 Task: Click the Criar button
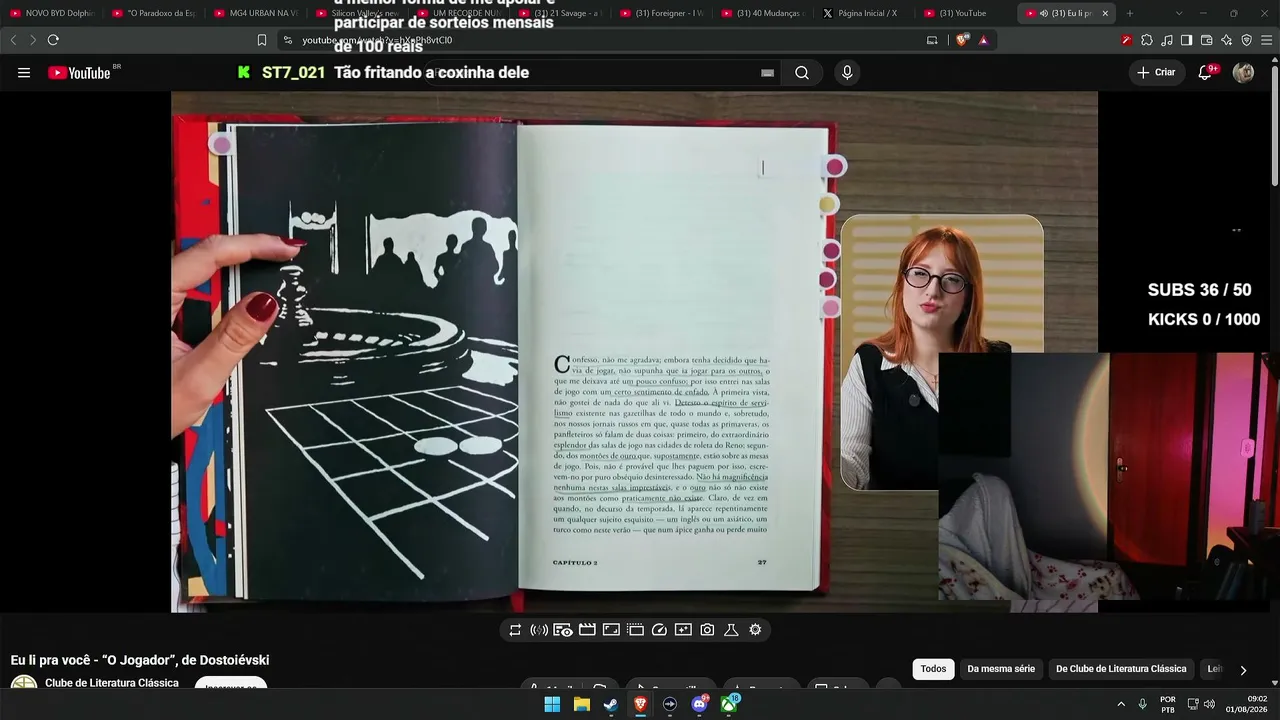[1156, 73]
